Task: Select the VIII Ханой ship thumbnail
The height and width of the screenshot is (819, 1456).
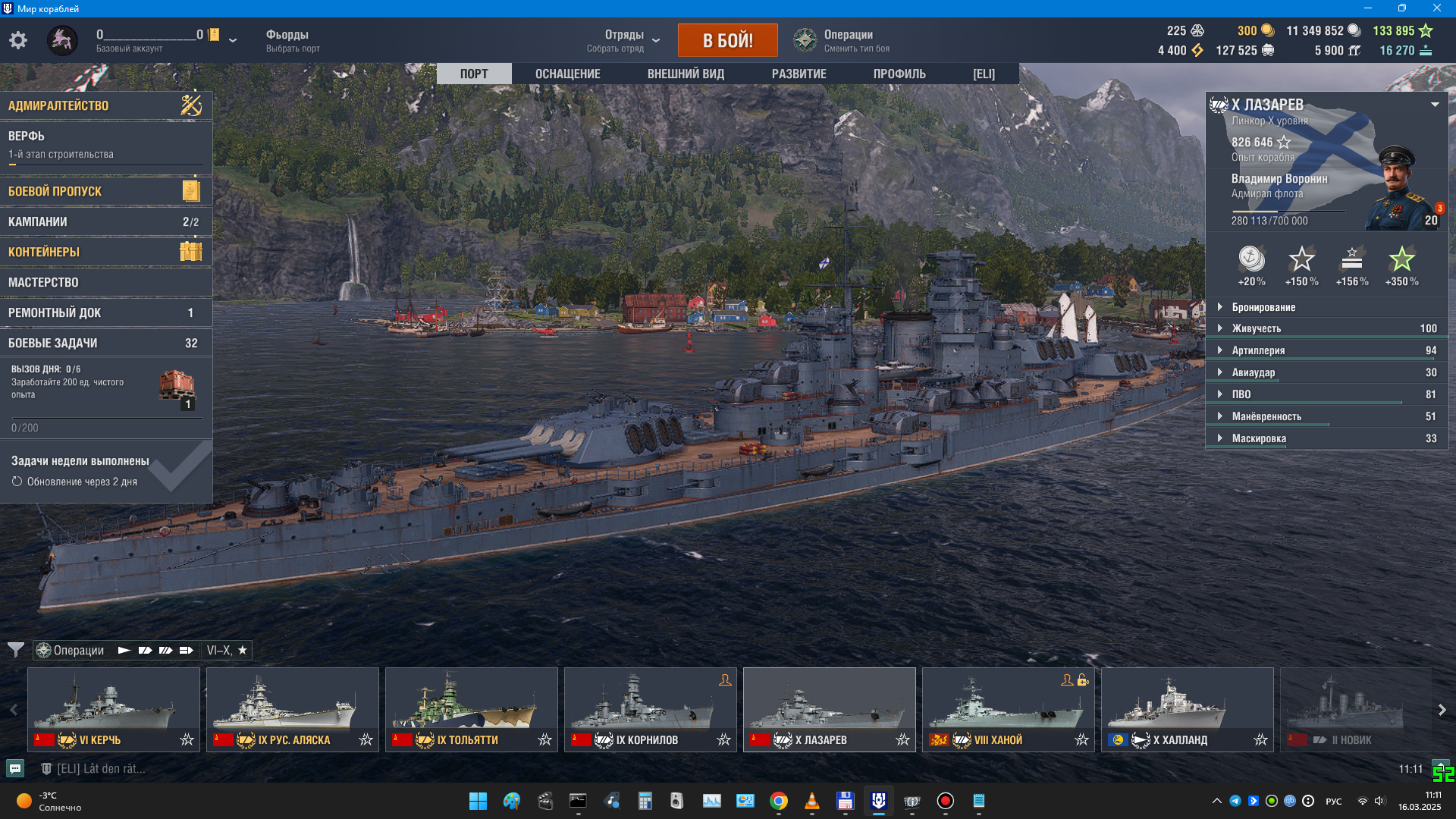Action: click(1008, 709)
